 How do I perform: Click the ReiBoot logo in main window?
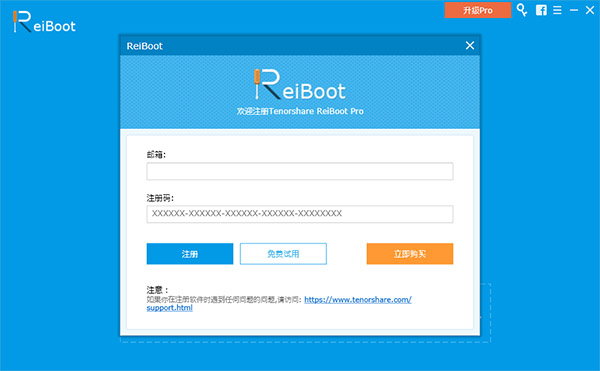[x=44, y=22]
